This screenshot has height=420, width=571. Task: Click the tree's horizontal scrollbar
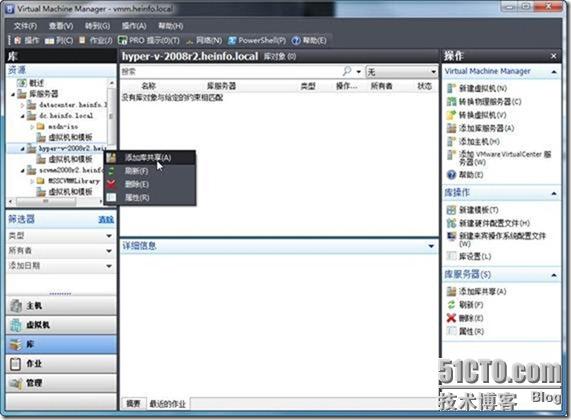46,201
